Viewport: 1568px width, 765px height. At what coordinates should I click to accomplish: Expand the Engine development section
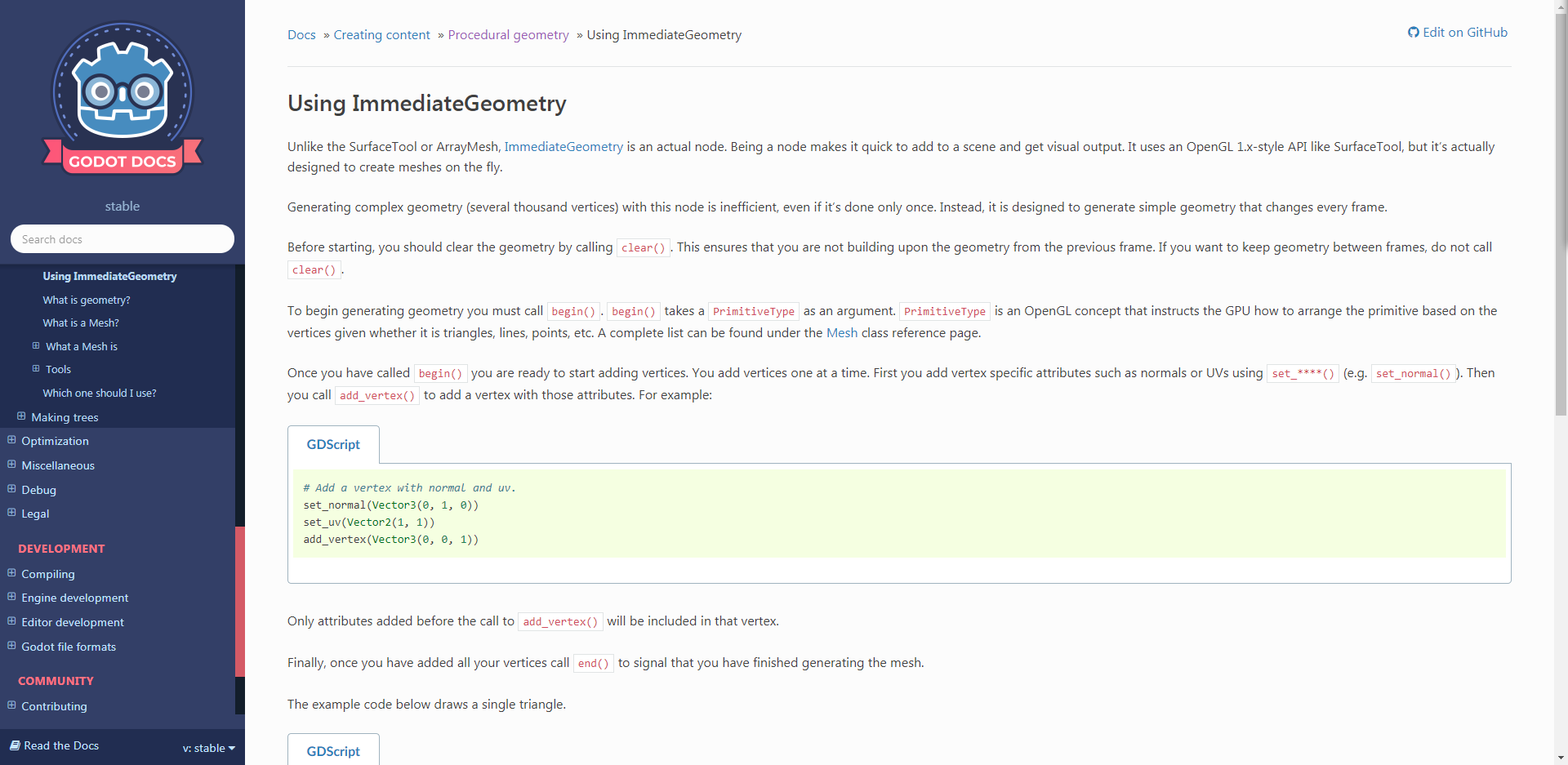(10, 597)
